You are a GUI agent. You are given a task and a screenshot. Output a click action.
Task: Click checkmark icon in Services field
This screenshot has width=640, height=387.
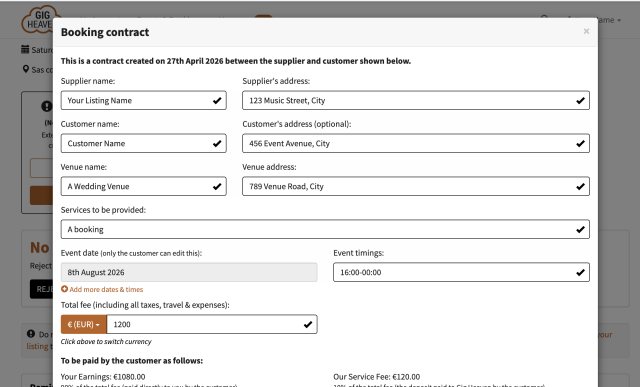[580, 229]
